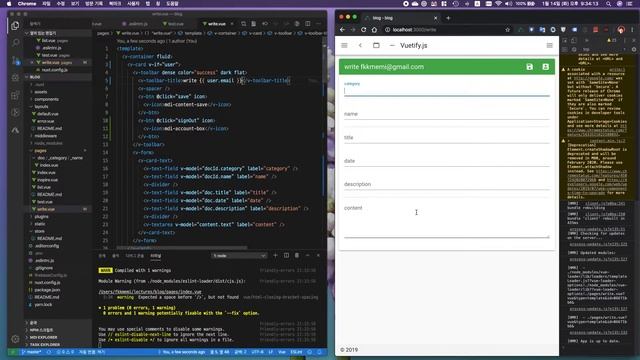
Task: Select terminal from the node dropdown
Action: (239, 256)
